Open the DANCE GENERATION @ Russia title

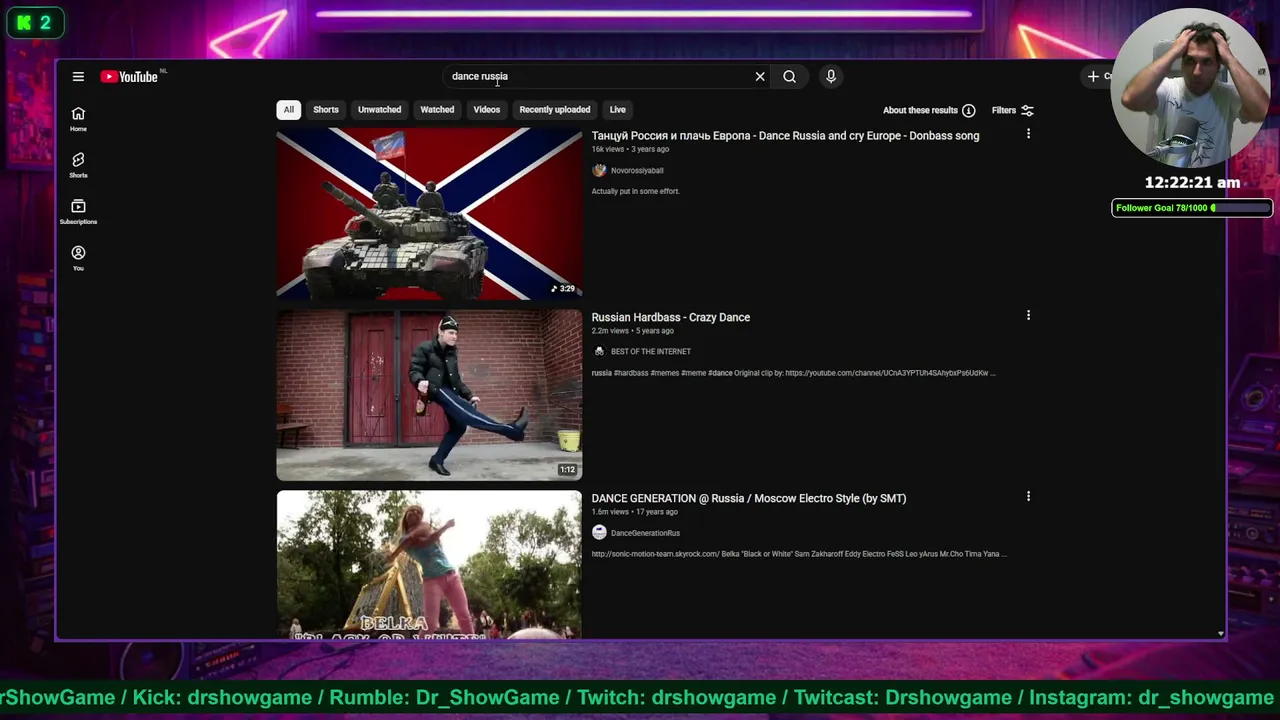(x=748, y=498)
